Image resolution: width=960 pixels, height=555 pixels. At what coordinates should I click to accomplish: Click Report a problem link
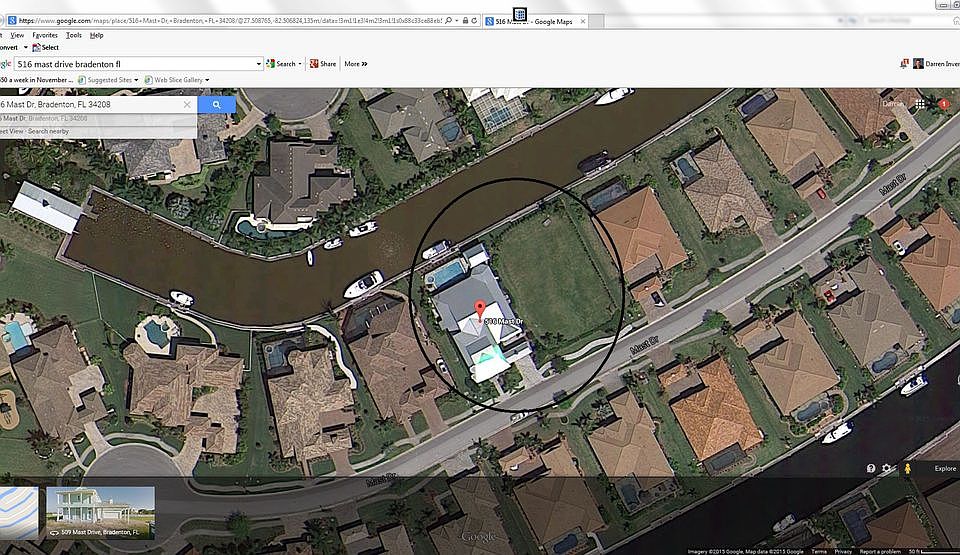pos(880,551)
